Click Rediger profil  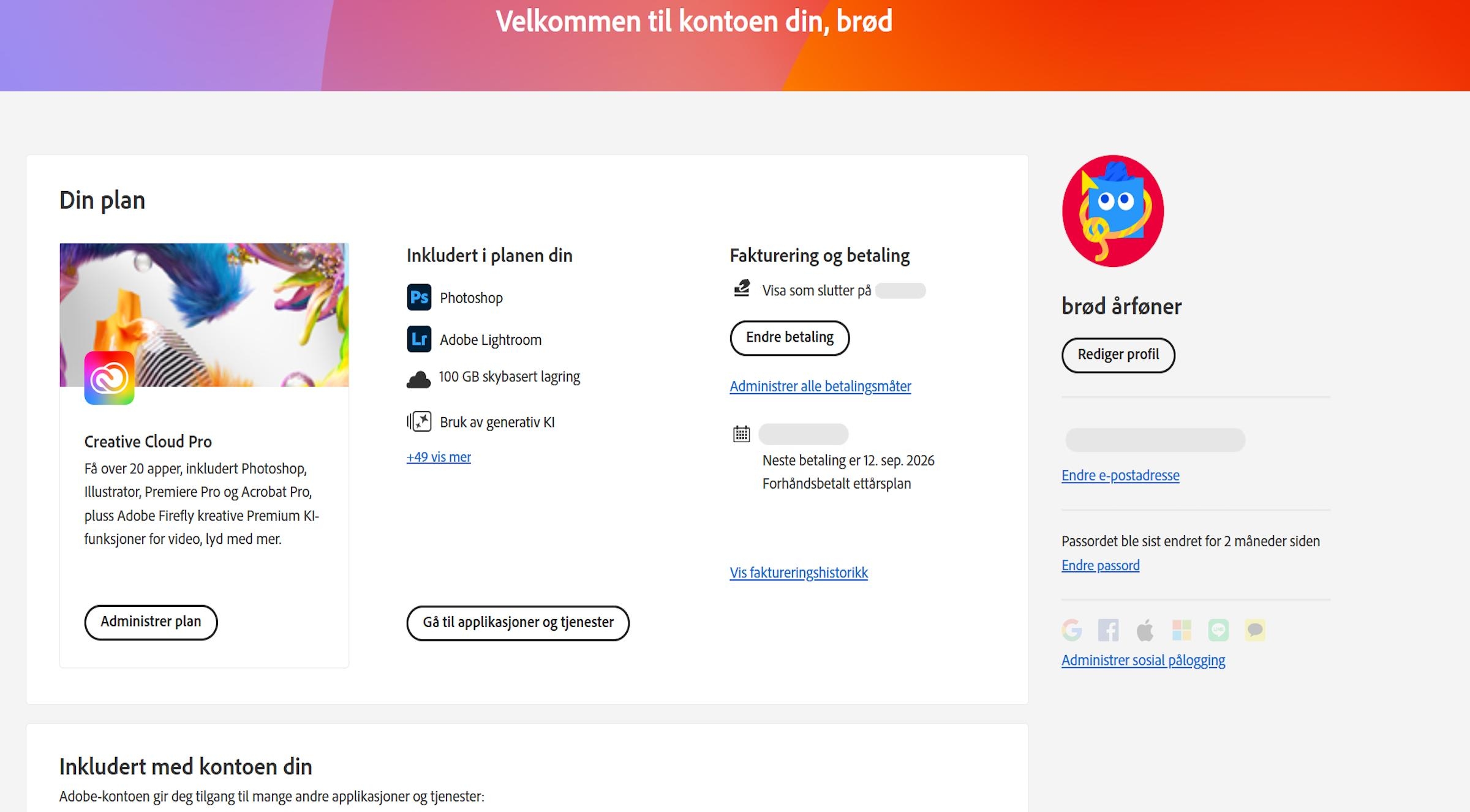coord(1118,355)
